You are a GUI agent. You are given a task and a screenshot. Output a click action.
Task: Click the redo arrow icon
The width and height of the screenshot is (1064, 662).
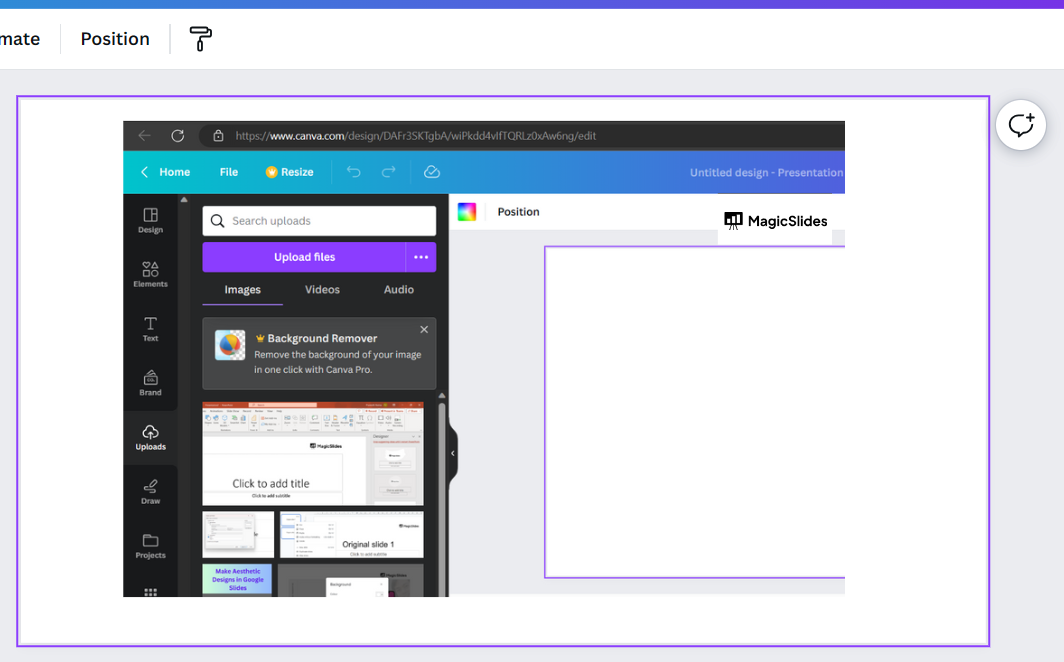pos(388,172)
